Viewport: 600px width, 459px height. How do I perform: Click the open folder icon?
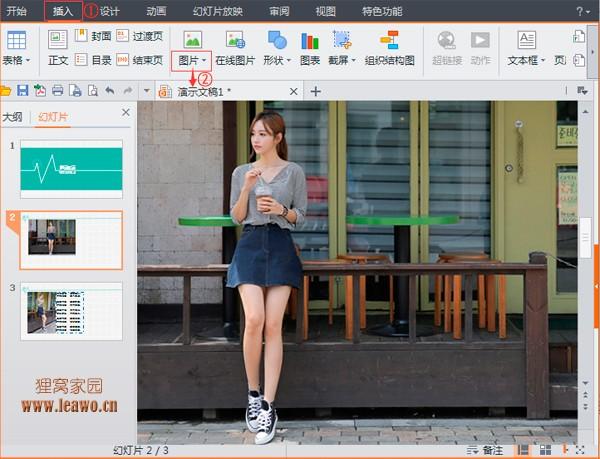[5, 91]
